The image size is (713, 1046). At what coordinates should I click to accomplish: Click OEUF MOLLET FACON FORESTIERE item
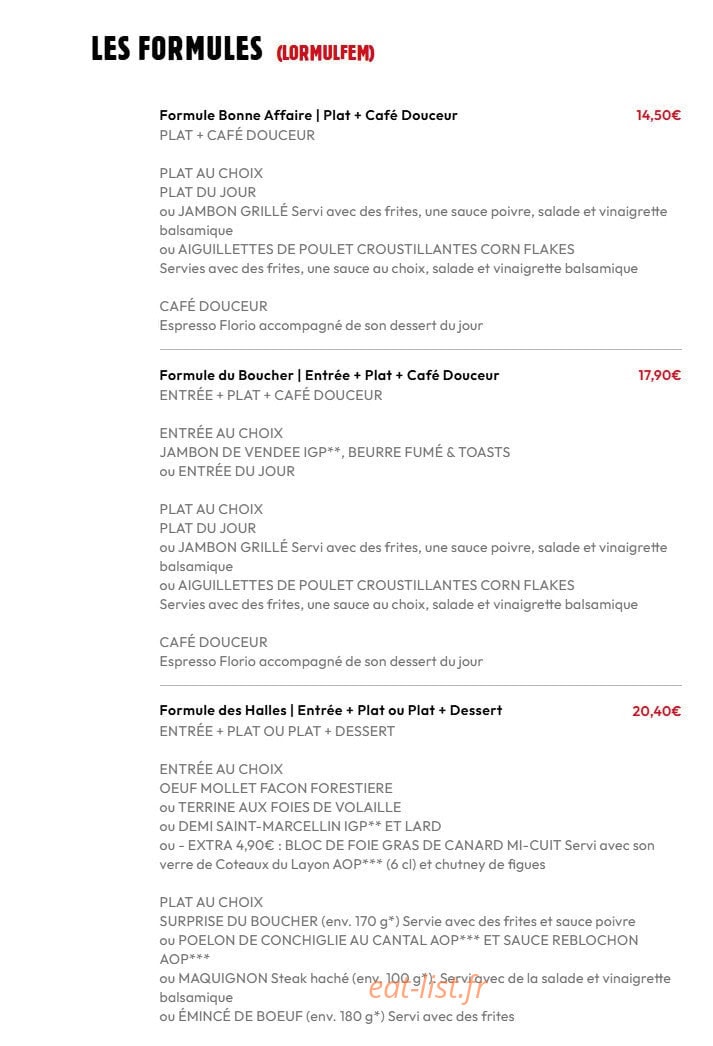tap(276, 789)
